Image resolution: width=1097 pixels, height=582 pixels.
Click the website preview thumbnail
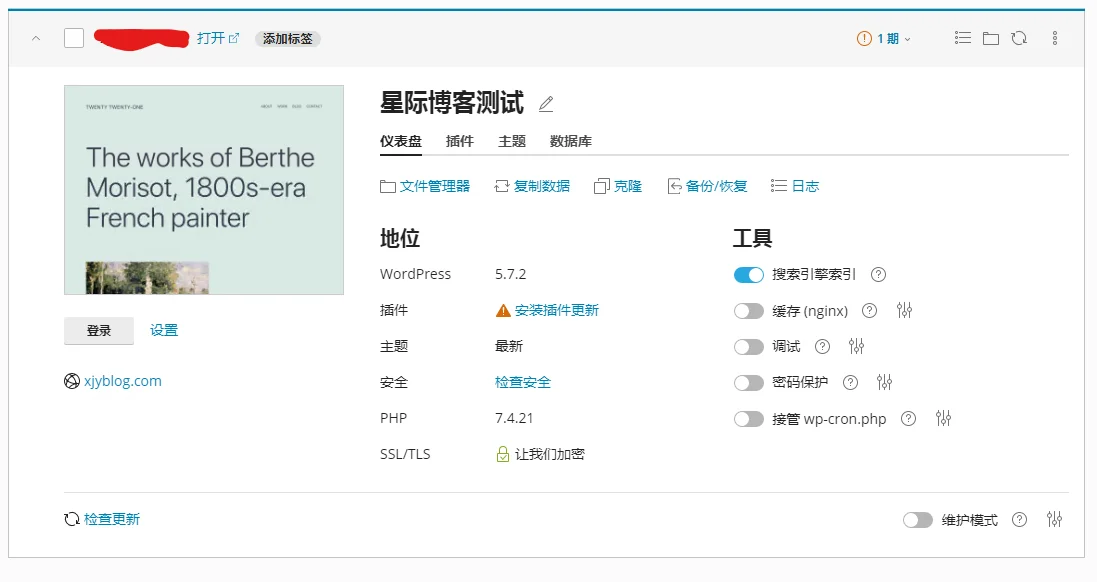pos(204,190)
